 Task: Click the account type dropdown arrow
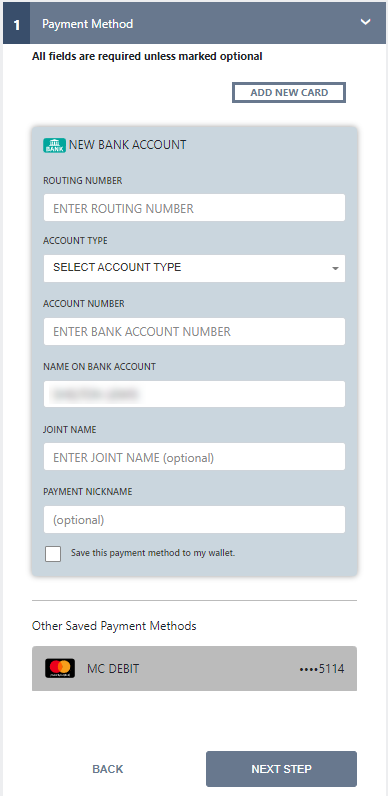[335, 268]
